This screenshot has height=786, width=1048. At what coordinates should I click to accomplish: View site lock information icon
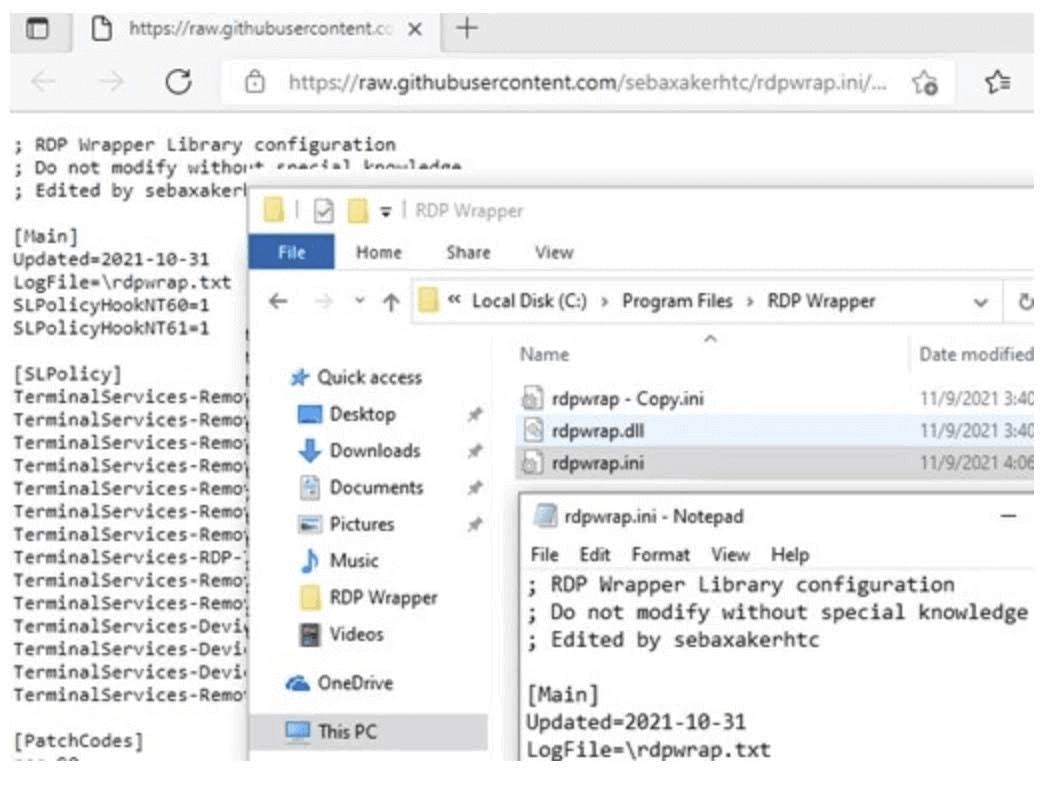255,82
